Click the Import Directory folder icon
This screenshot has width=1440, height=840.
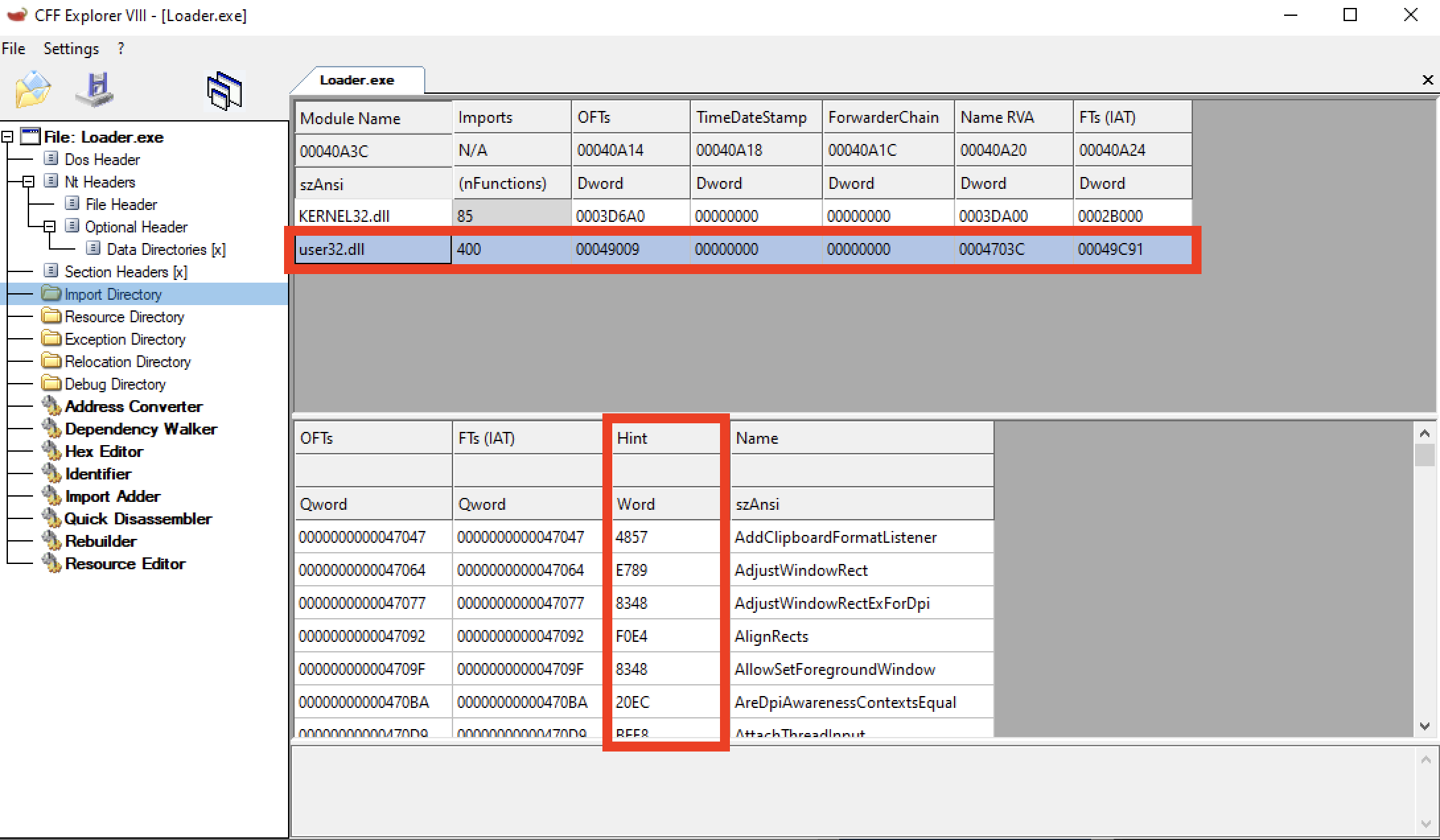tap(51, 293)
